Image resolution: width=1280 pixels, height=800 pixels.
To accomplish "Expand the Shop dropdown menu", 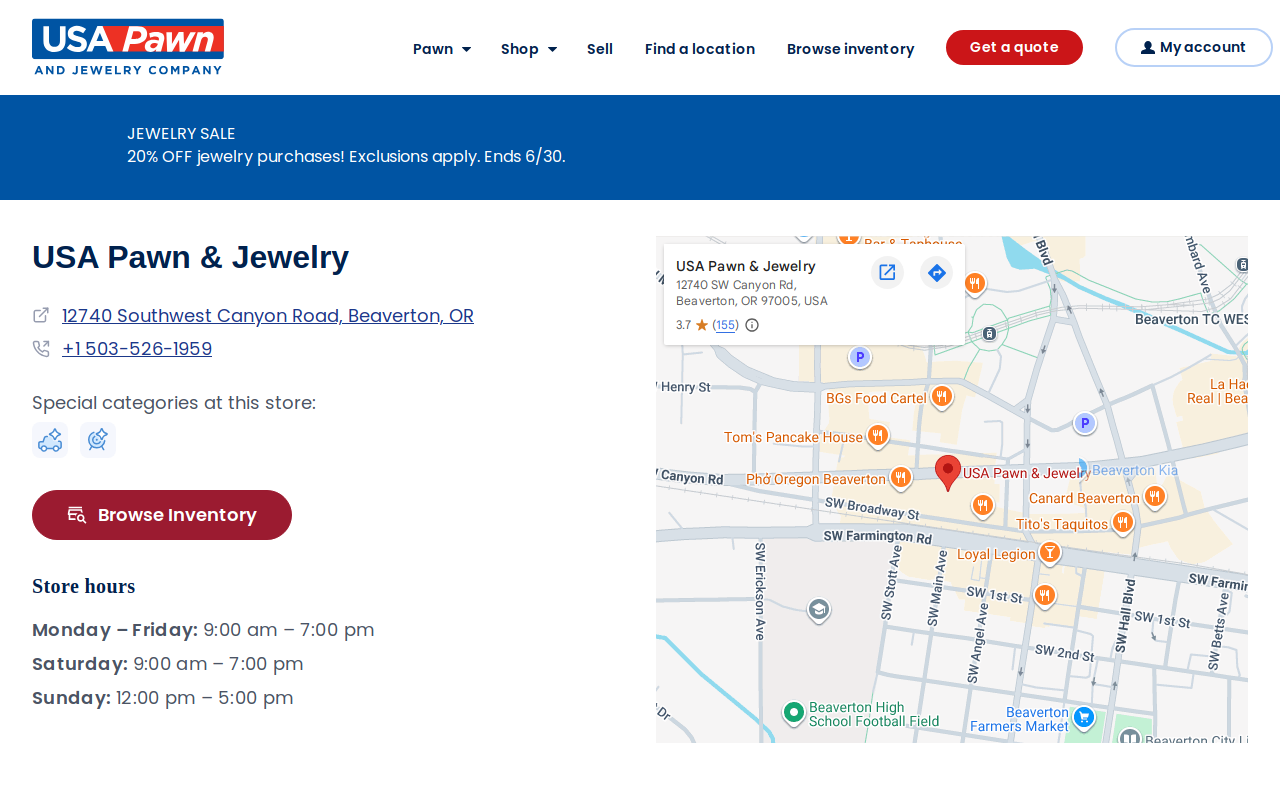I will tap(529, 49).
